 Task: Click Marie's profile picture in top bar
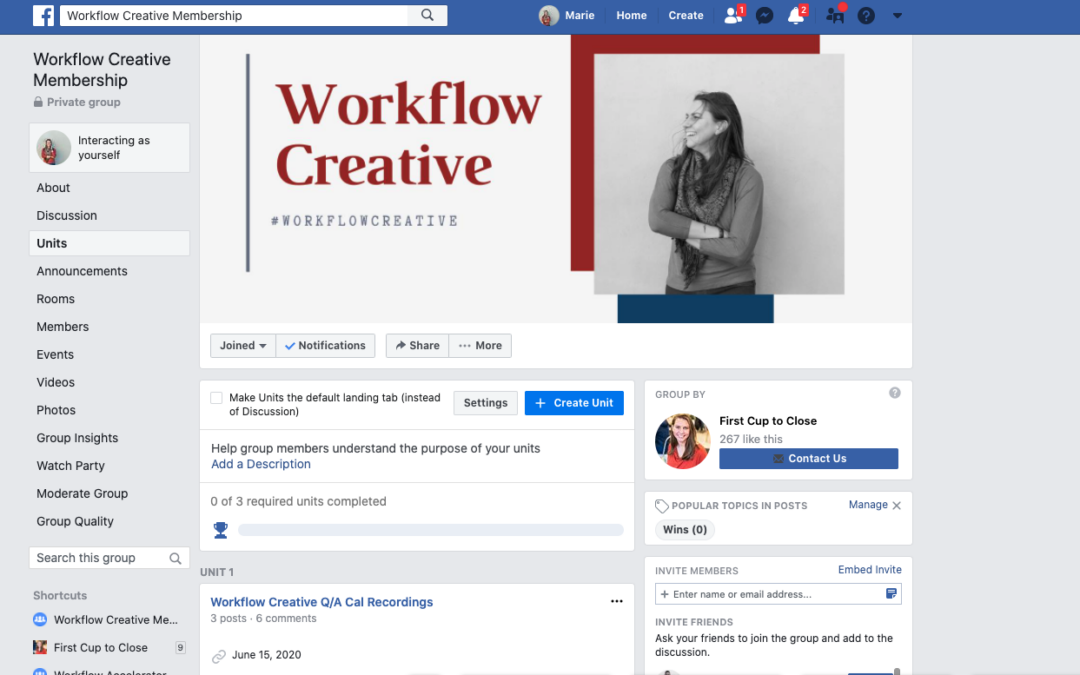click(x=548, y=15)
